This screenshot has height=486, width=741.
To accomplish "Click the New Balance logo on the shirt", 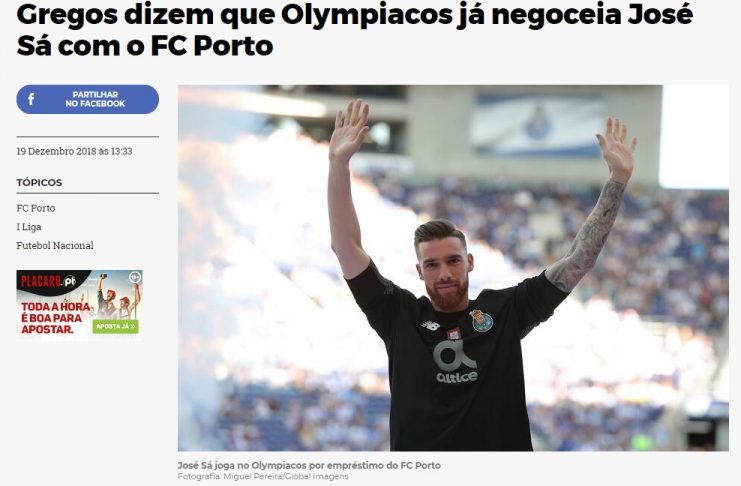I will tap(431, 325).
